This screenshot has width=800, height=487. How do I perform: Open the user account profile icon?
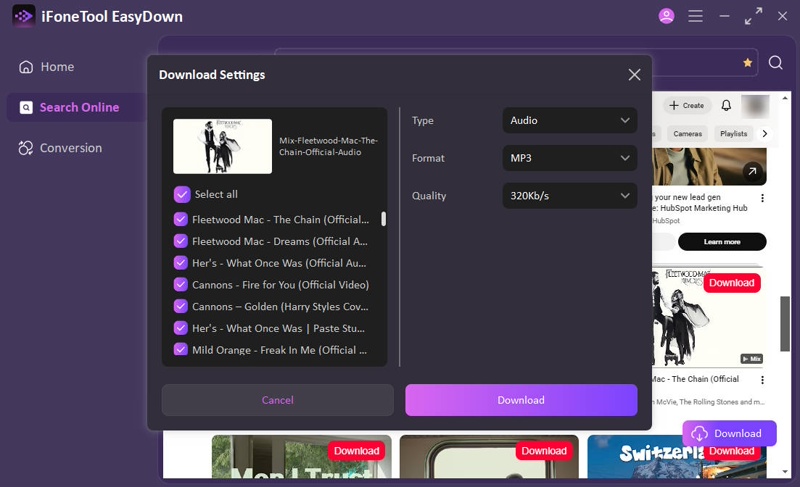tap(666, 16)
